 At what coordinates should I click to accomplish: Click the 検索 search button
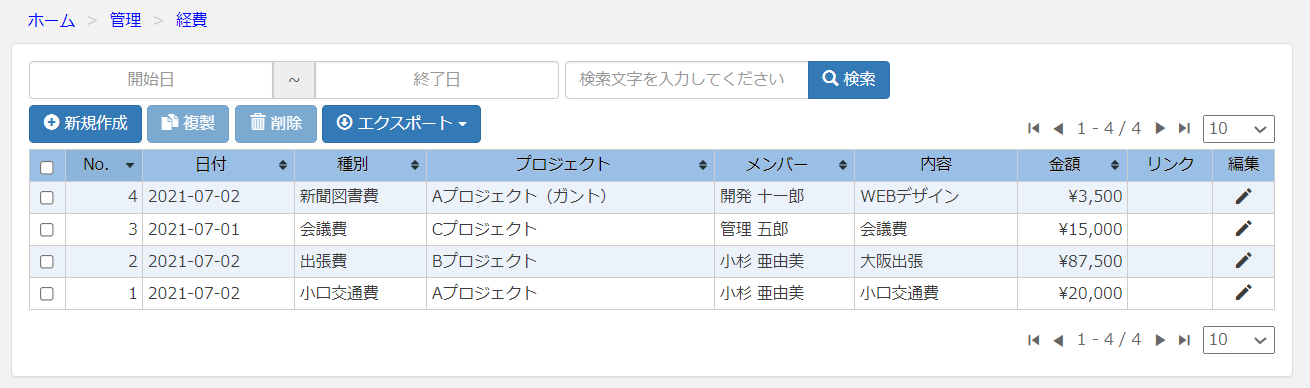(849, 80)
